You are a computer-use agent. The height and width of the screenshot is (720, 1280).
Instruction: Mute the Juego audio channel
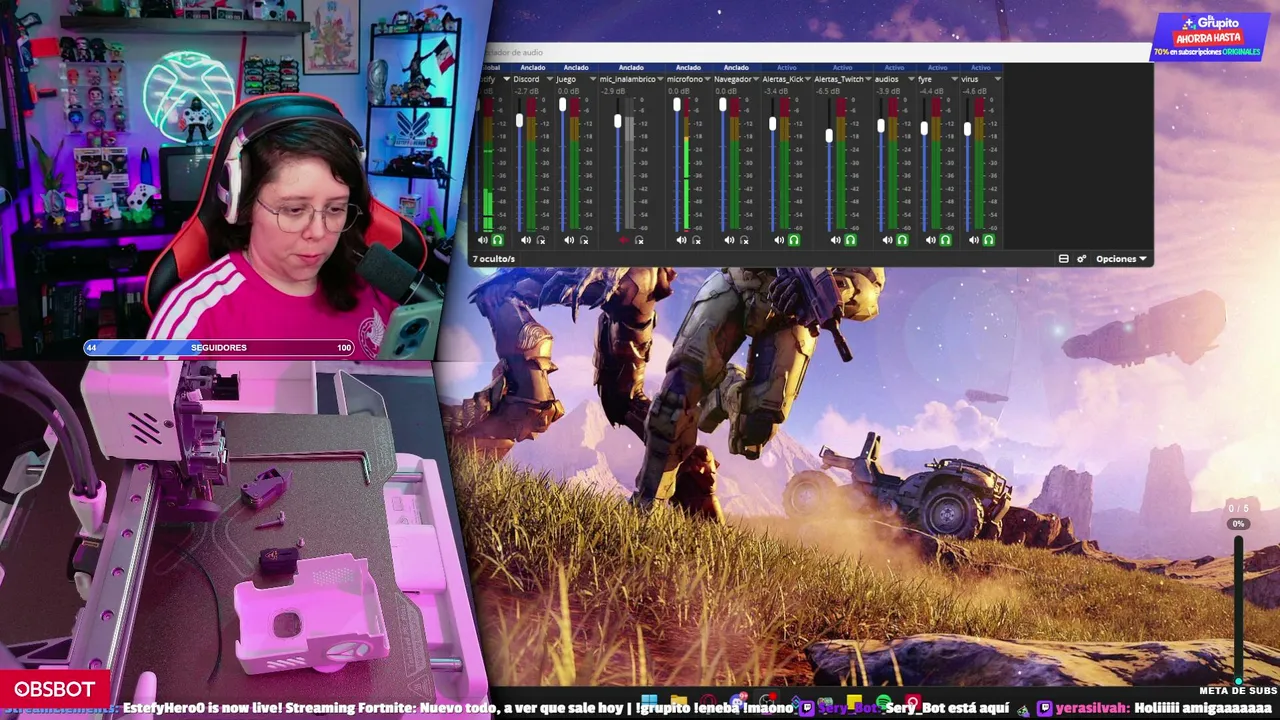click(x=569, y=240)
